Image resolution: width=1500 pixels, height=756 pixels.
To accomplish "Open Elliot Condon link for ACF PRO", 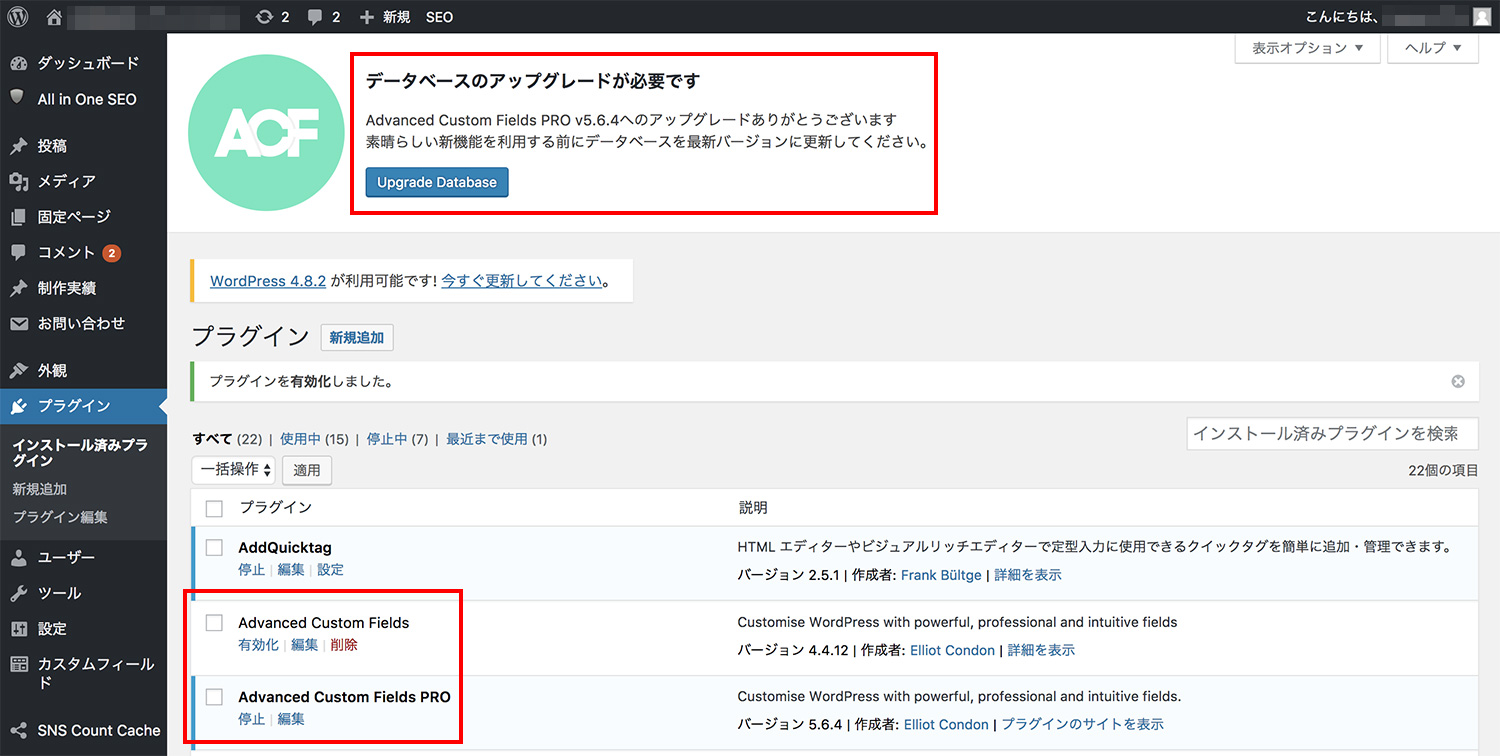I will [946, 724].
